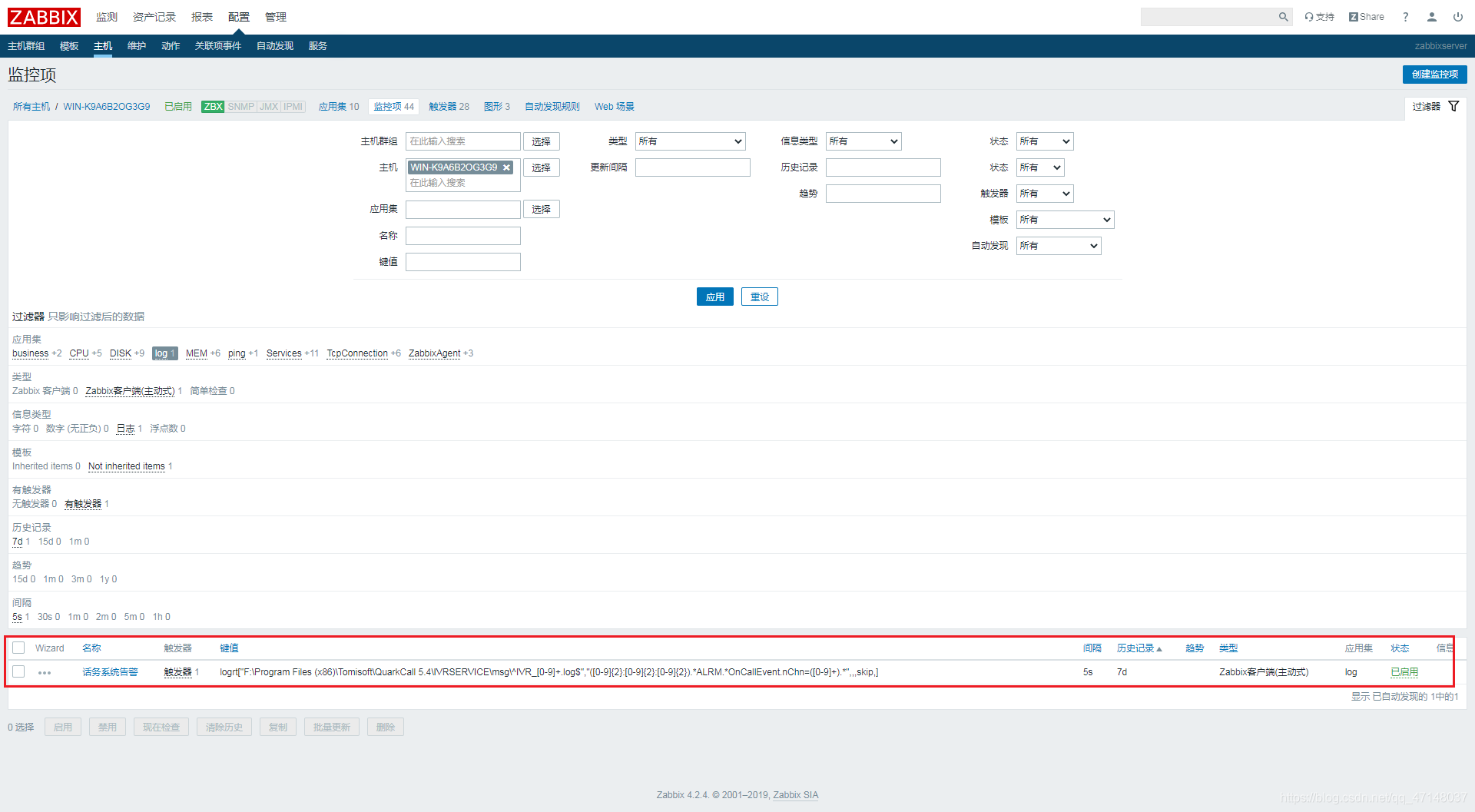Focus the 更新间隔 input field

coord(693,167)
